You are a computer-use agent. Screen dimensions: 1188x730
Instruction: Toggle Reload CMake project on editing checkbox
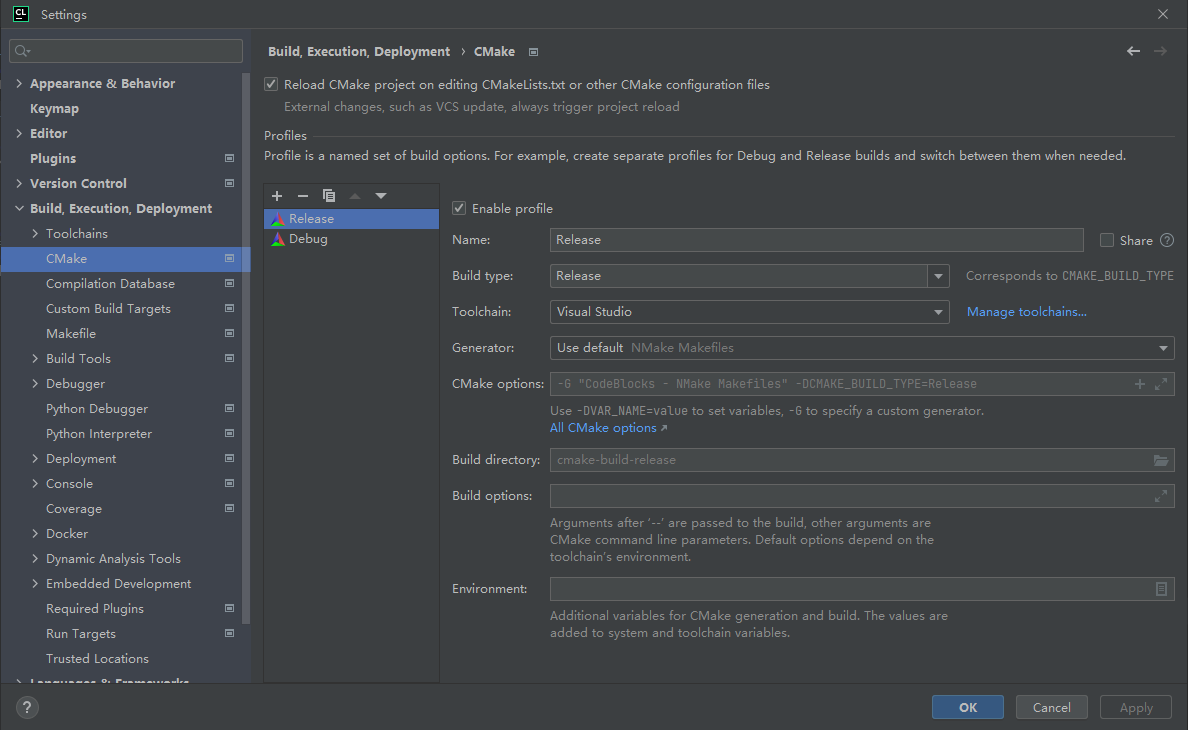(x=271, y=84)
